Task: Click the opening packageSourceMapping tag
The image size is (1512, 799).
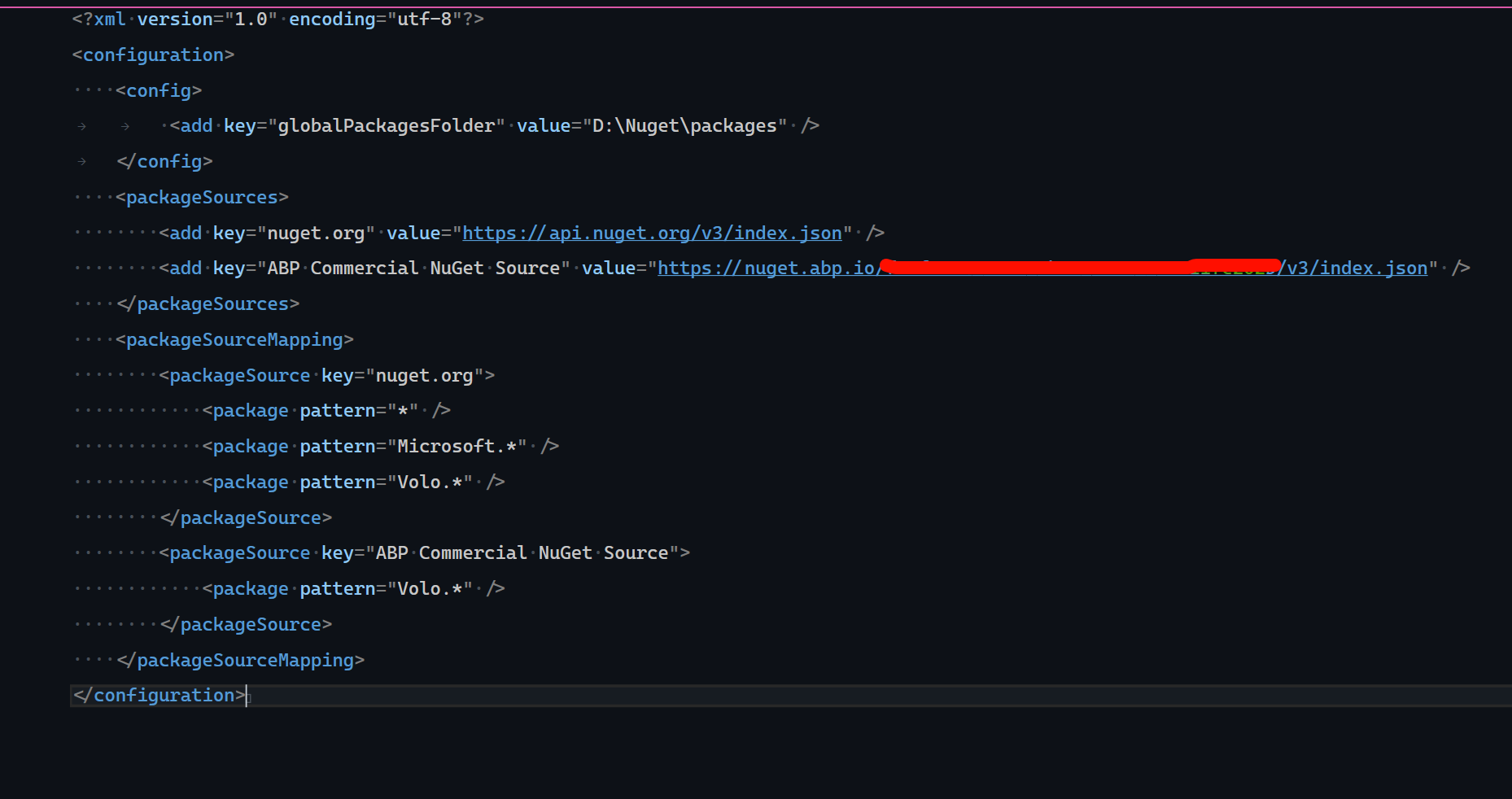Action: coord(234,340)
